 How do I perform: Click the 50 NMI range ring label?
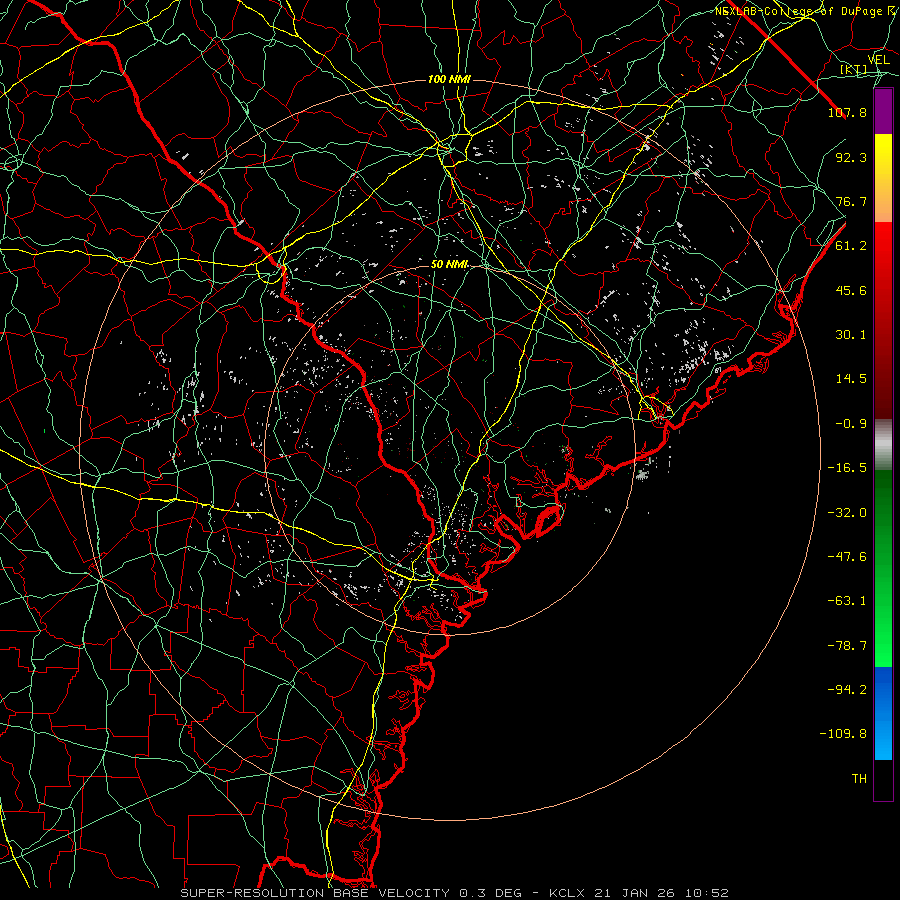(x=449, y=264)
